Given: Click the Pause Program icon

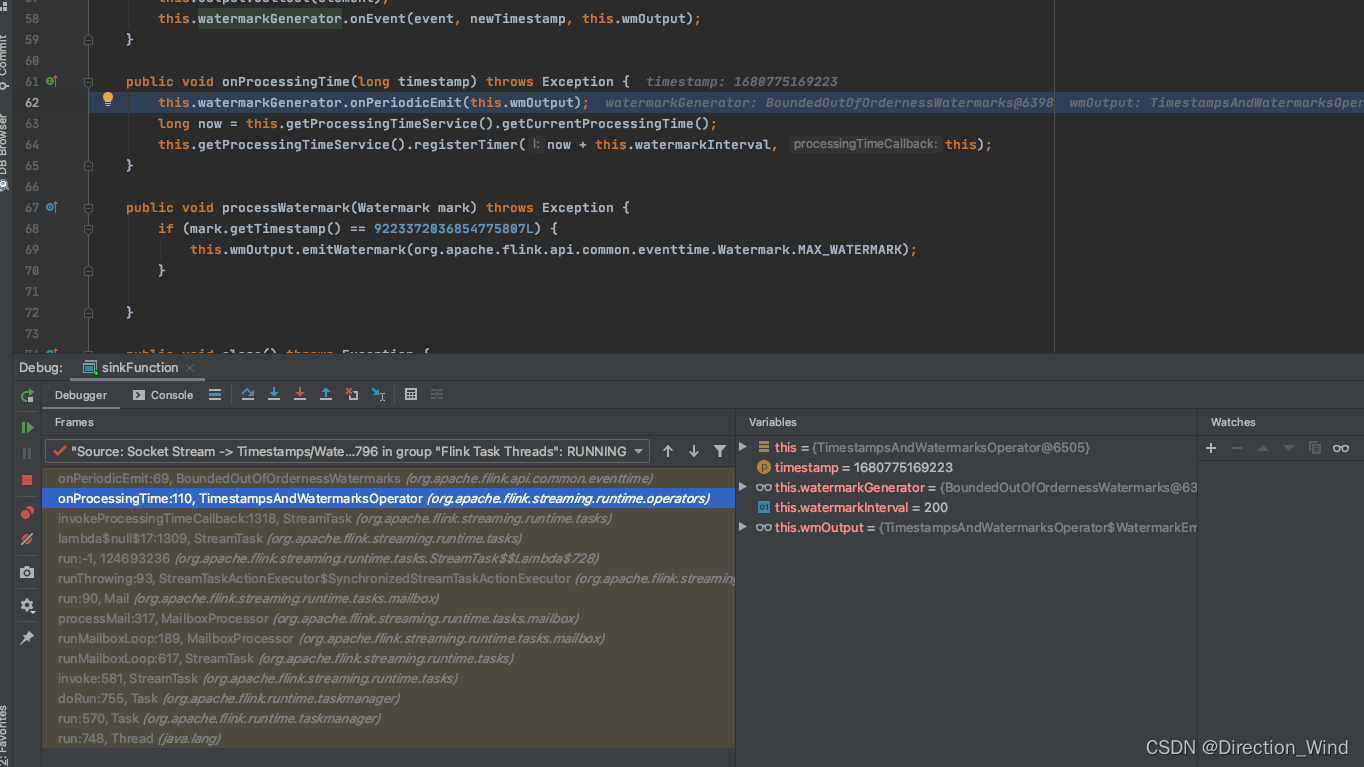Looking at the screenshot, I should [x=27, y=454].
